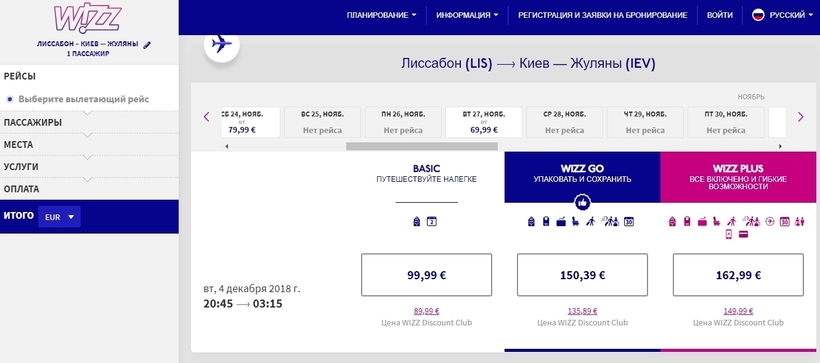Click the airplane icon above the route
Screen dimensions: 820x363
[222, 44]
